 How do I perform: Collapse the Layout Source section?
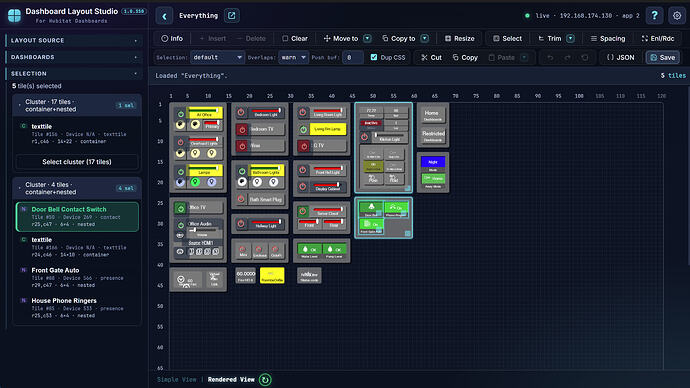(x=74, y=40)
